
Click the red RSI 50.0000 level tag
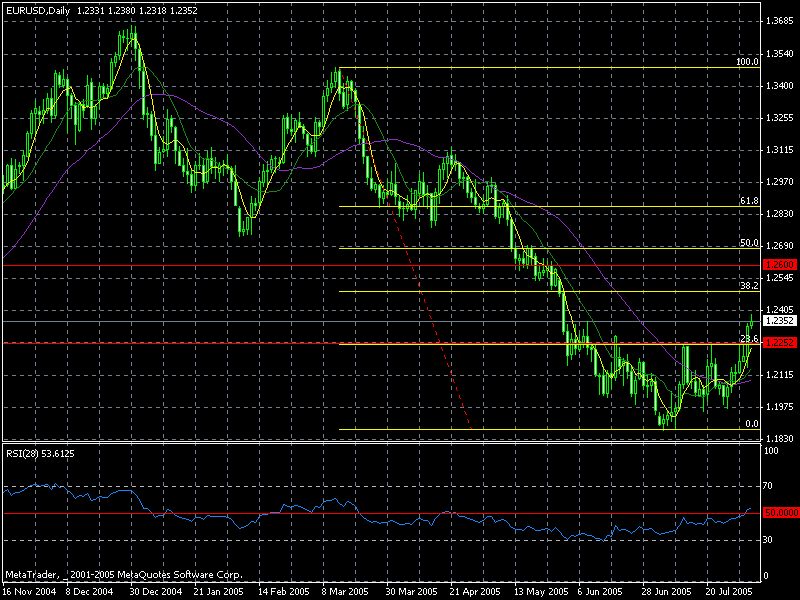pos(780,513)
